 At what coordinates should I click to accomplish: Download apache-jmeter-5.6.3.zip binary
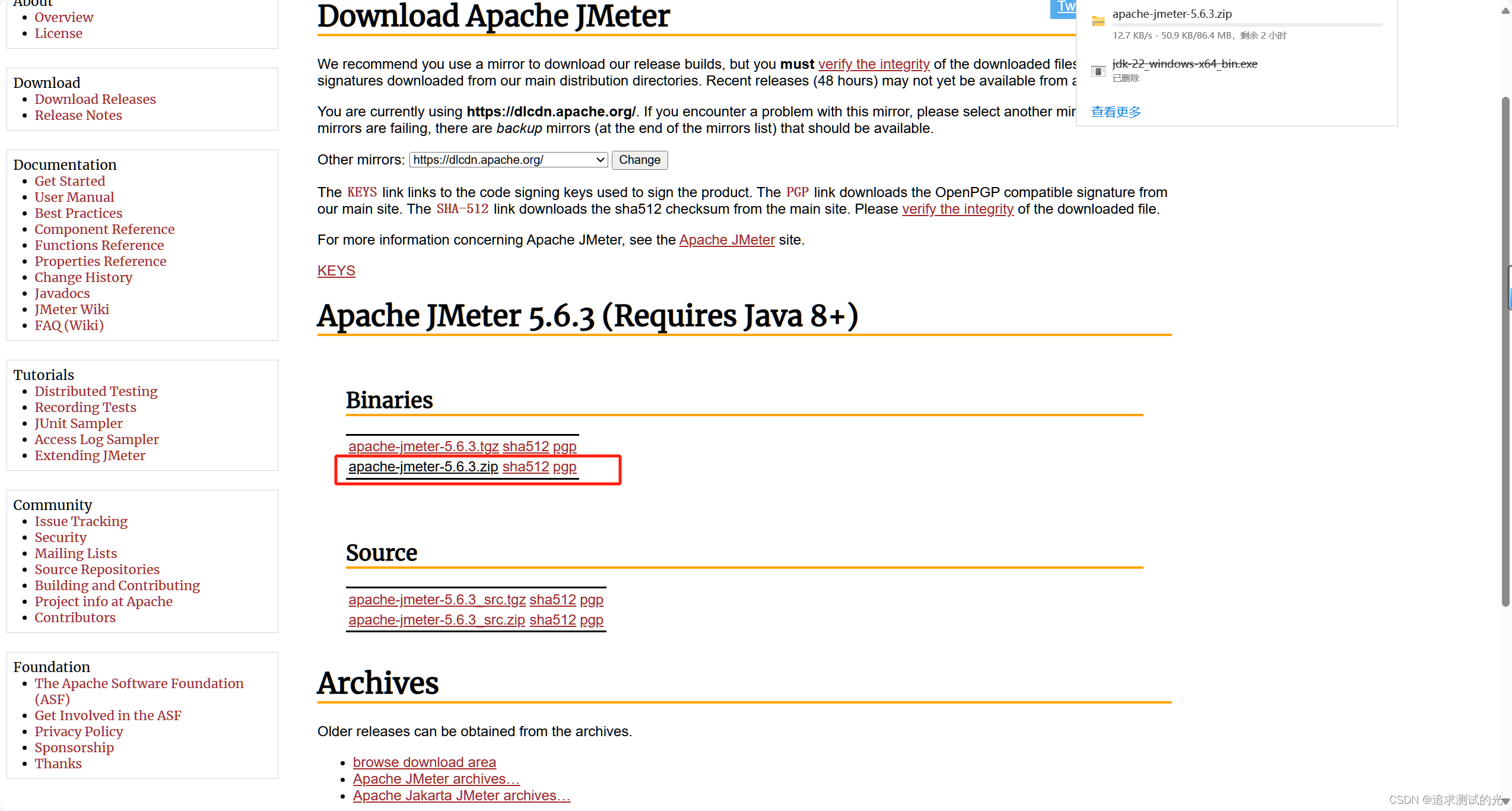tap(423, 467)
